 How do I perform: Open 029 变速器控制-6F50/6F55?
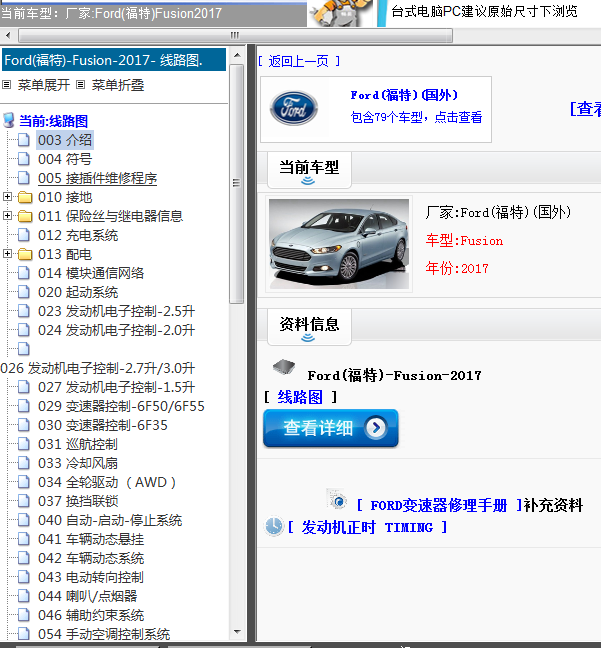[x=121, y=406]
